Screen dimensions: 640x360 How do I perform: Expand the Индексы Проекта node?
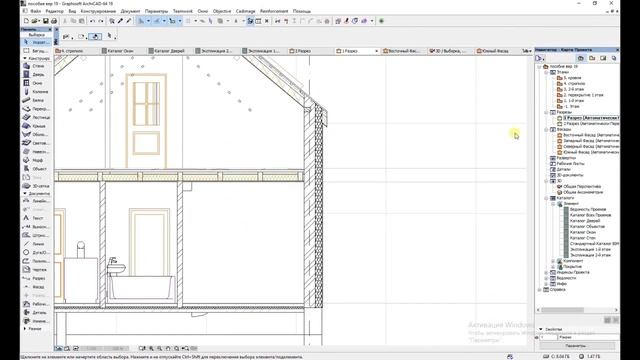[x=546, y=272]
